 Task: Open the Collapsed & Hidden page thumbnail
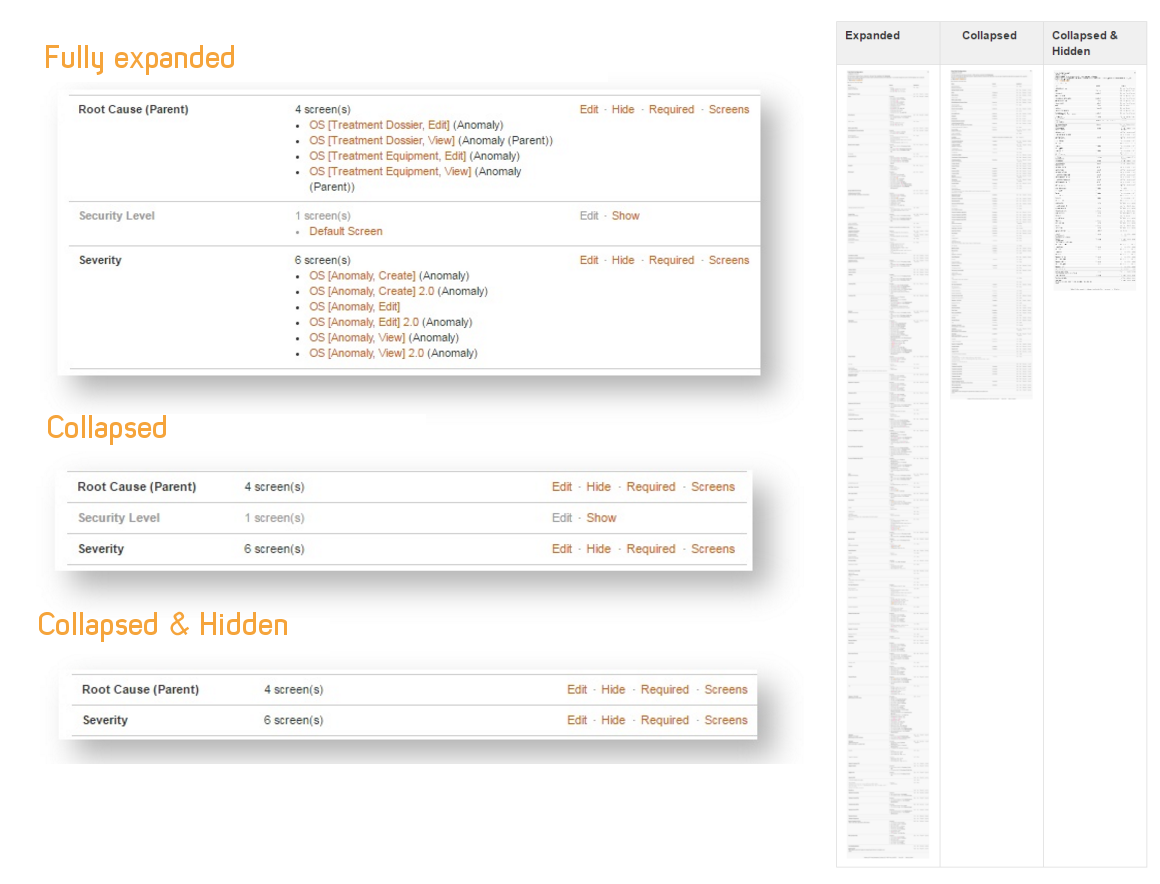click(x=1095, y=180)
